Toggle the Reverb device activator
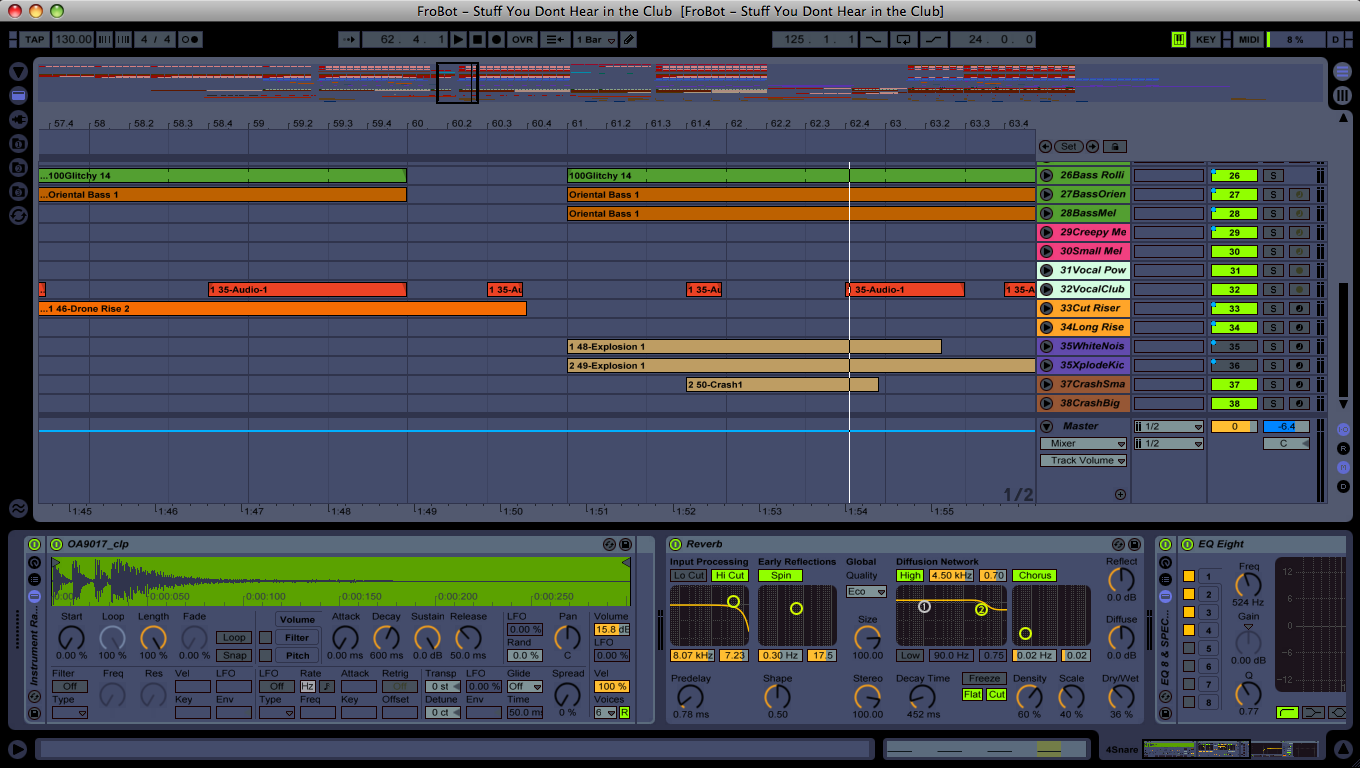 click(x=675, y=544)
